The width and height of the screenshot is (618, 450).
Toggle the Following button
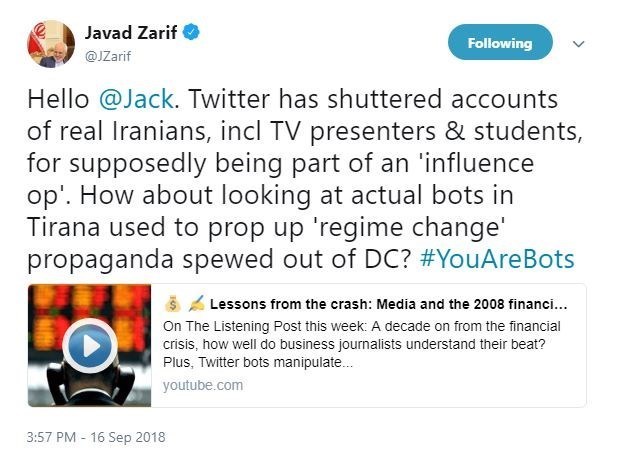tap(499, 44)
